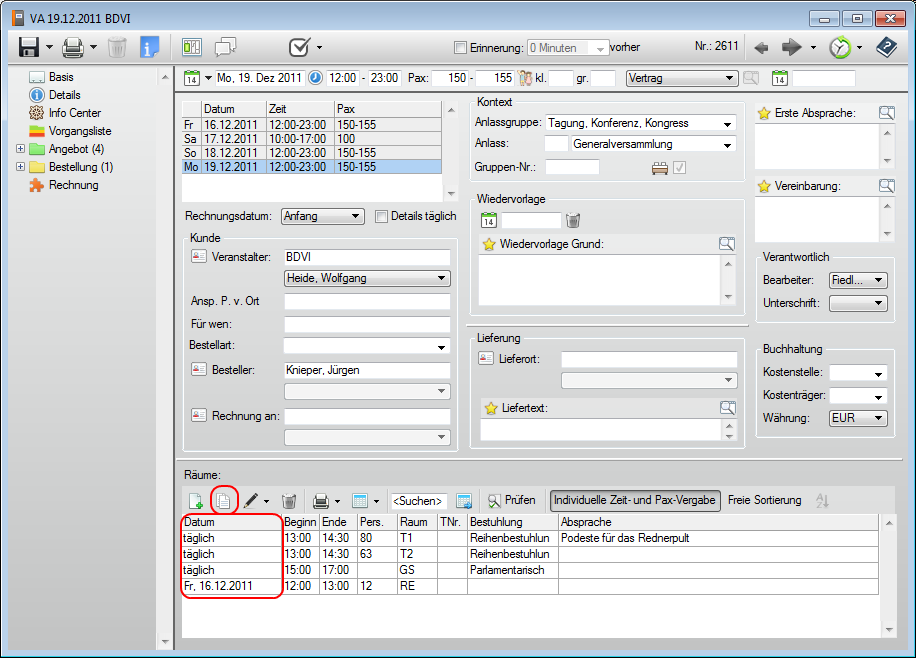Click the Prüfen button
The height and width of the screenshot is (658, 916).
pyautogui.click(x=511, y=500)
